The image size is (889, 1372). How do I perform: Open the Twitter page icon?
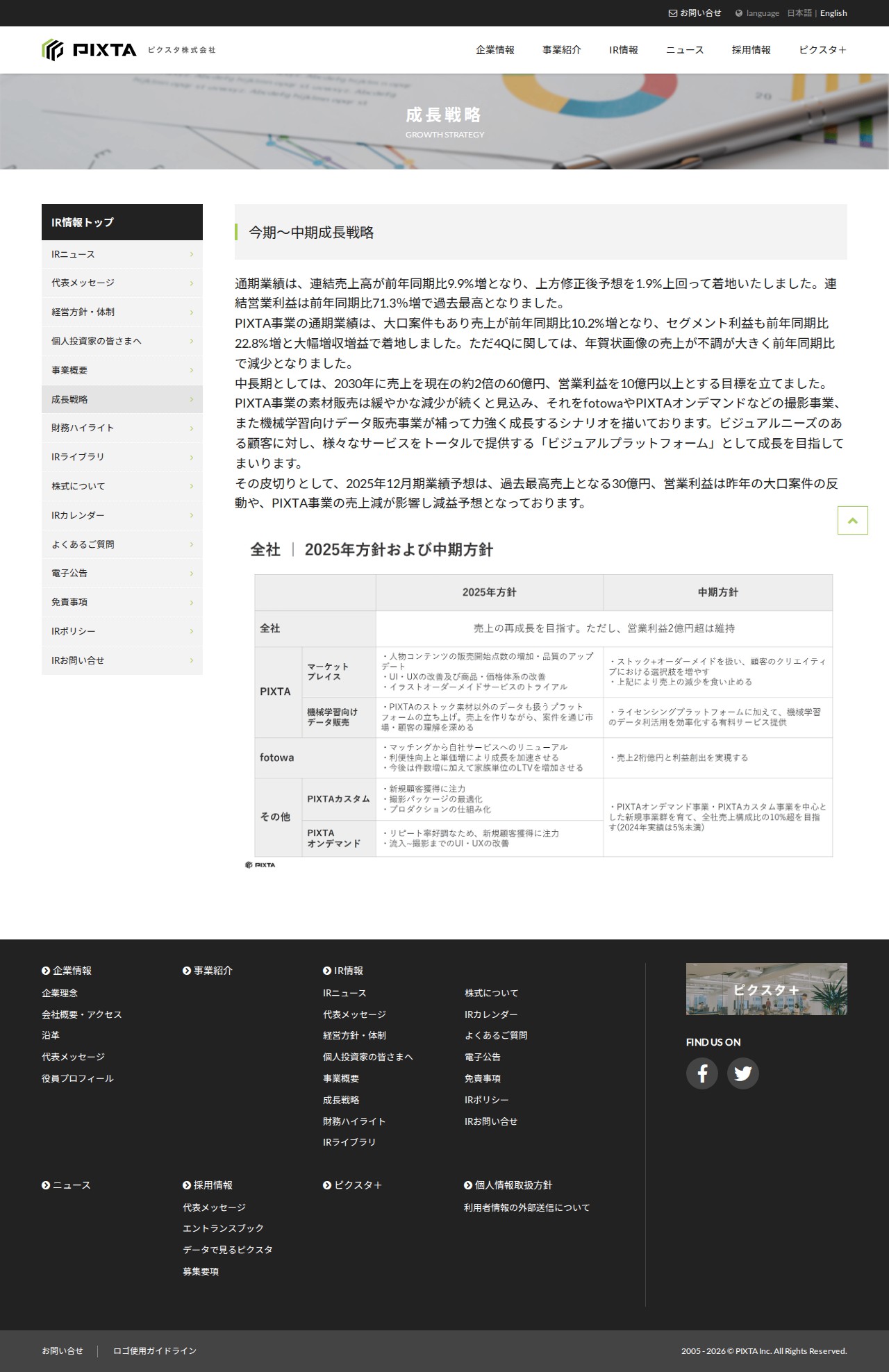(x=743, y=1073)
